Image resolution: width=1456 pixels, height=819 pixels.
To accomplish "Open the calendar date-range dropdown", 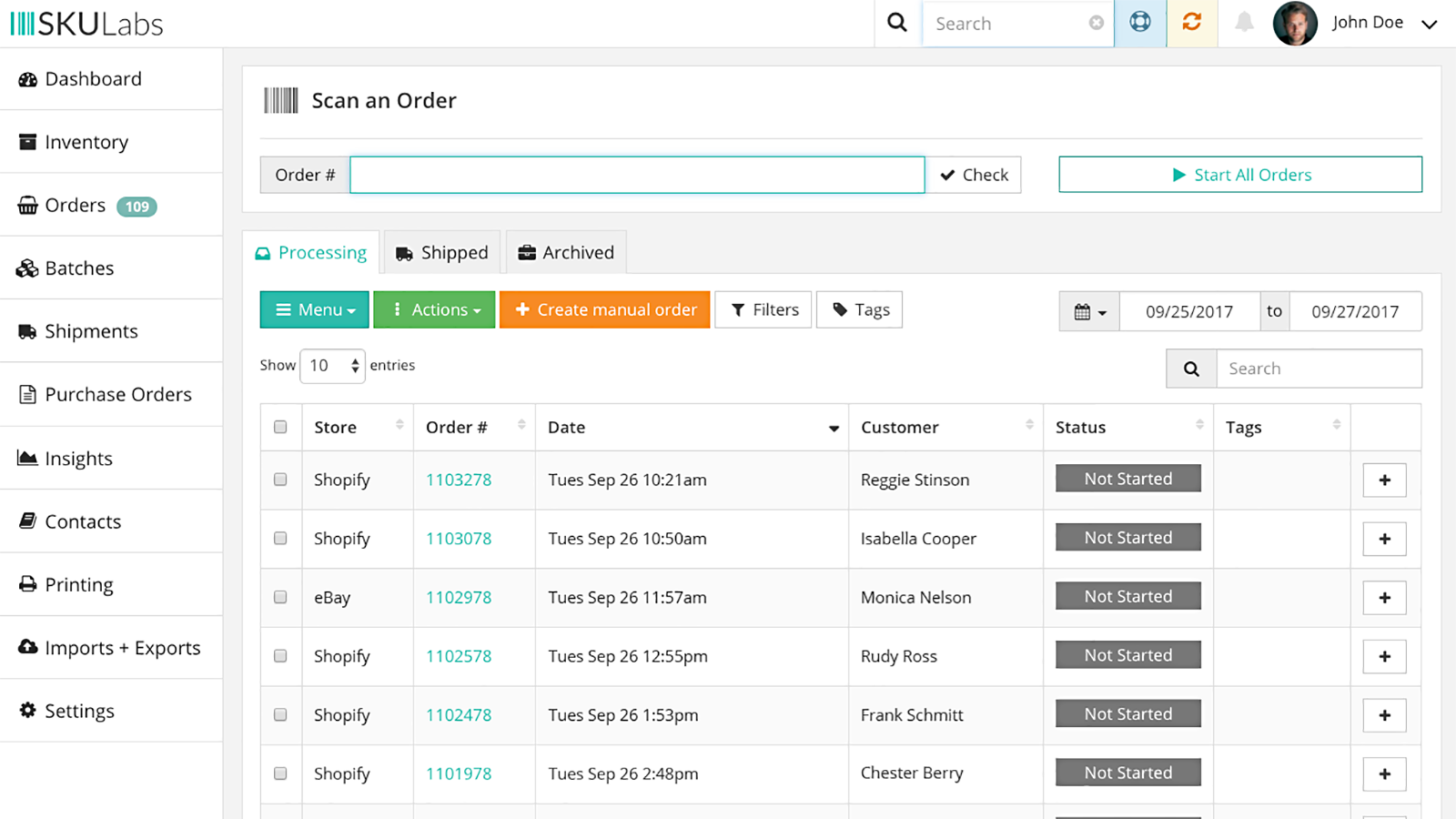I will (1089, 311).
